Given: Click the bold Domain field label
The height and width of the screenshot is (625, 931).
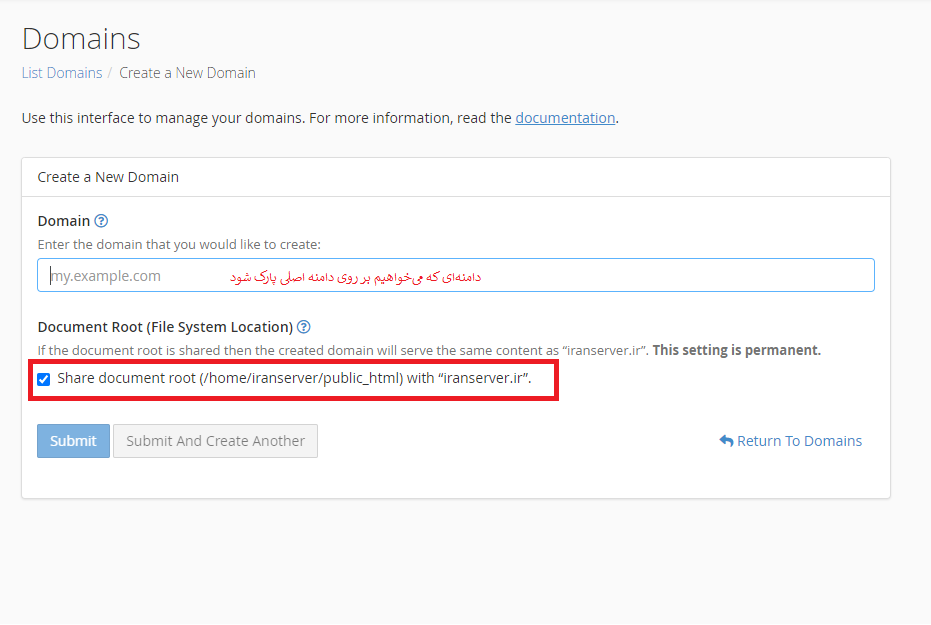Looking at the screenshot, I should 64,221.
